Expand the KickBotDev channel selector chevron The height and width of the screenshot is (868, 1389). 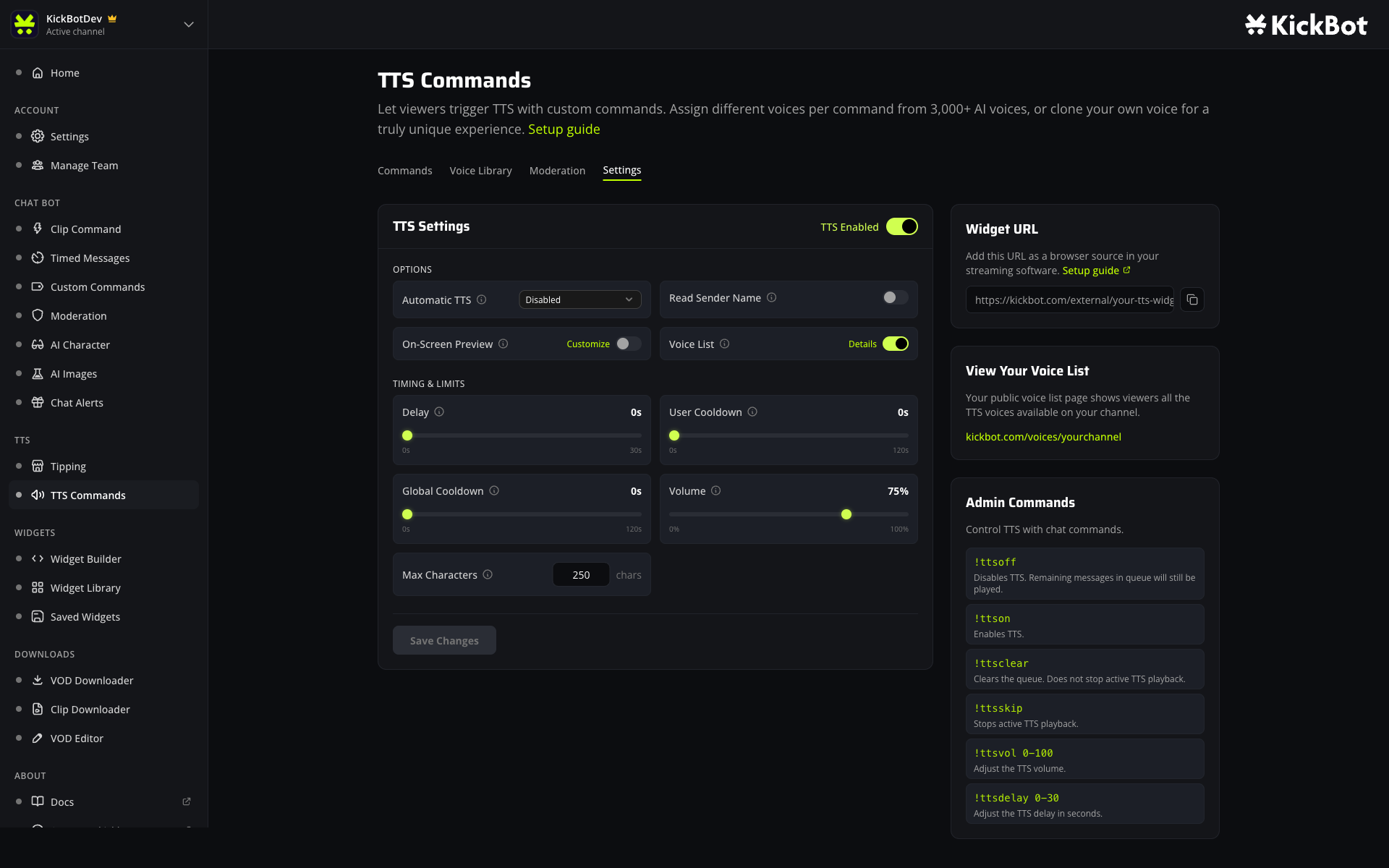click(189, 25)
